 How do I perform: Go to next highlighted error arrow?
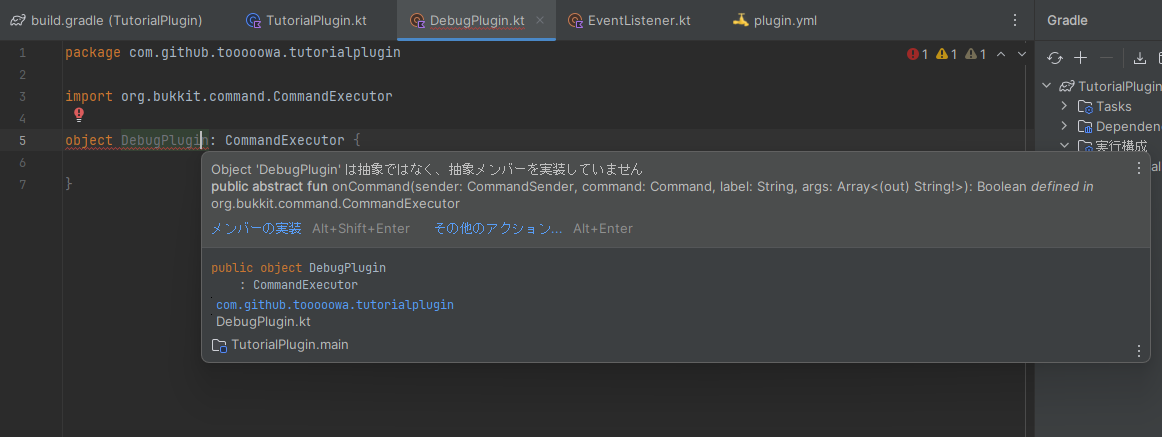coord(1022,54)
